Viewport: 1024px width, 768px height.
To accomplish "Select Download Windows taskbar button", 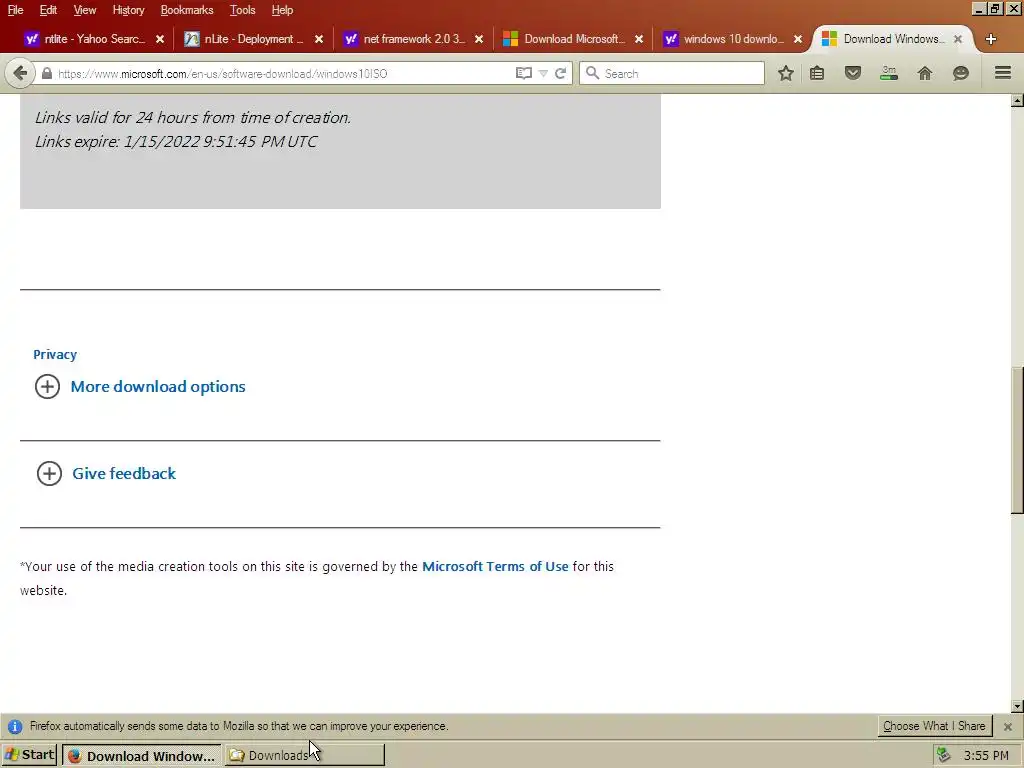I will (x=142, y=756).
